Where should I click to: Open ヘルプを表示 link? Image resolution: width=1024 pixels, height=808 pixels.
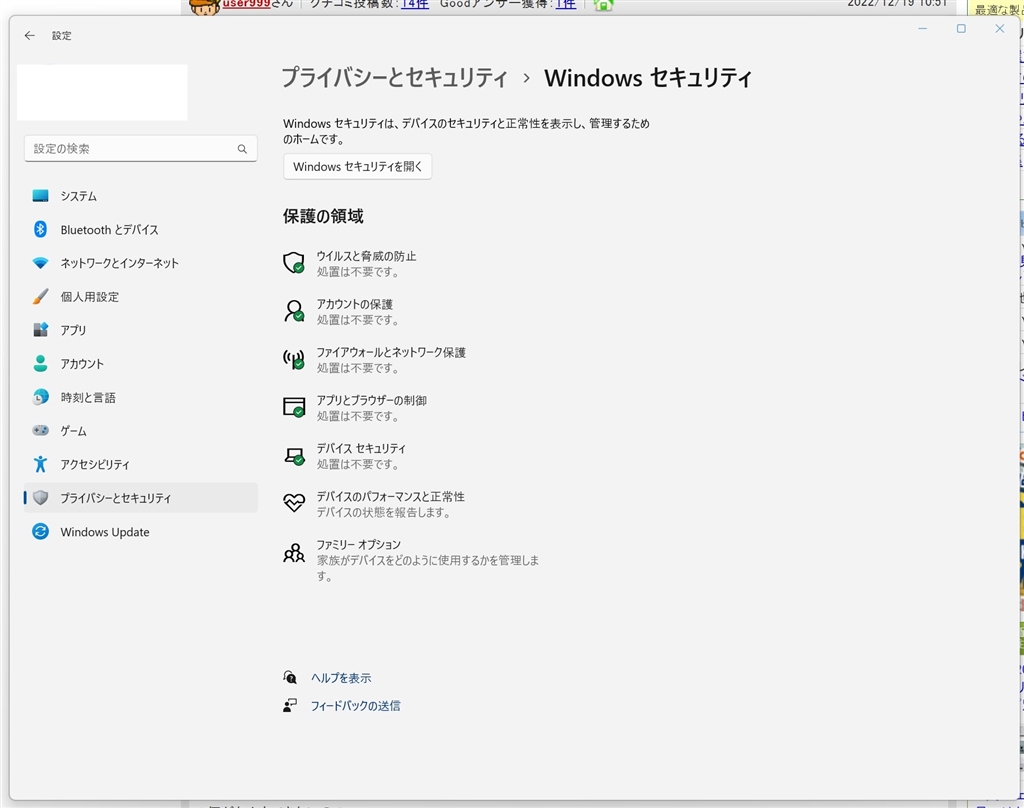pos(341,678)
